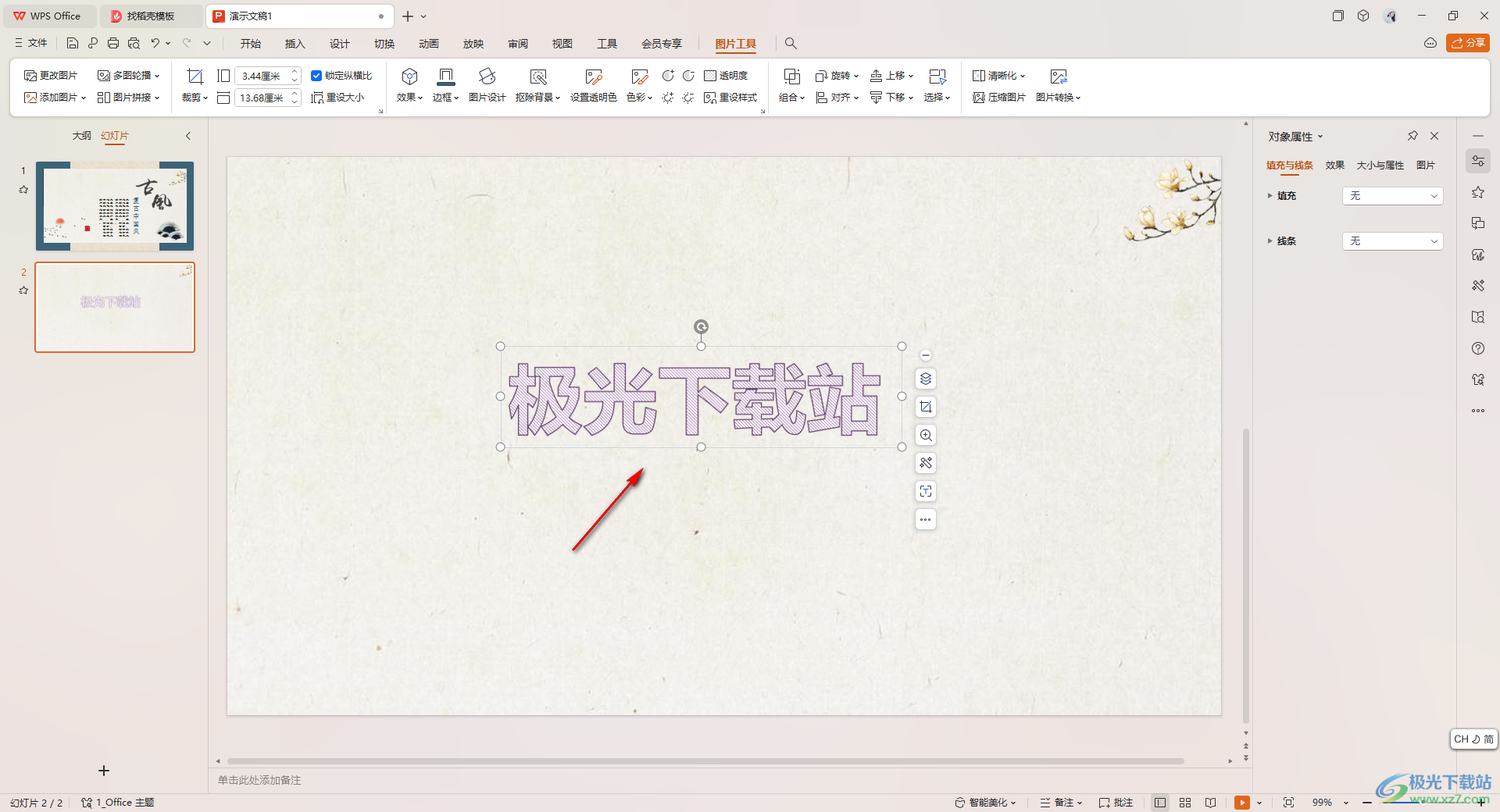This screenshot has width=1500, height=812.
Task: Open the 清晰化 sharpen dropdown
Action: point(998,76)
